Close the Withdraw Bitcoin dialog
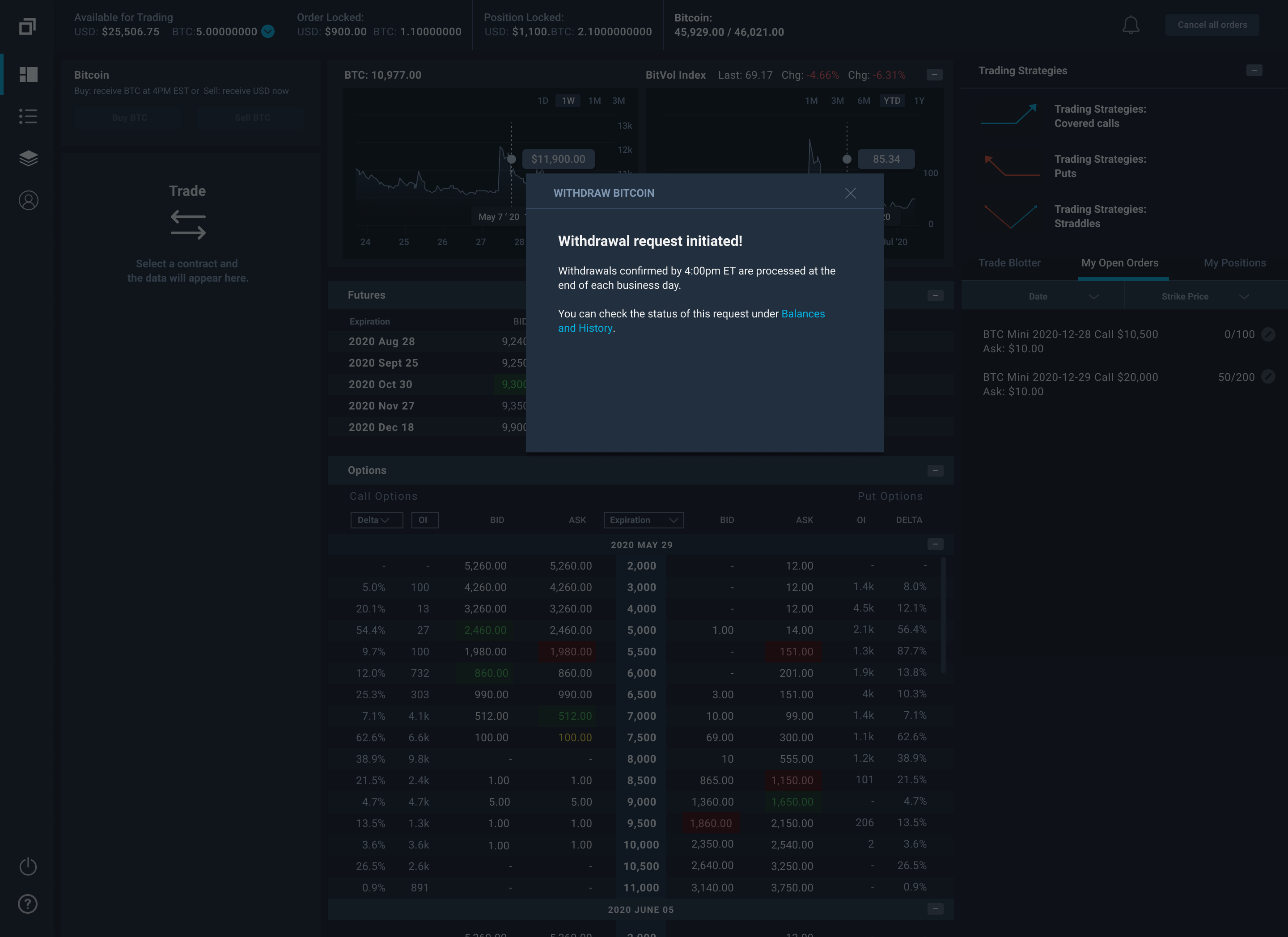The image size is (1288, 937). tap(850, 193)
